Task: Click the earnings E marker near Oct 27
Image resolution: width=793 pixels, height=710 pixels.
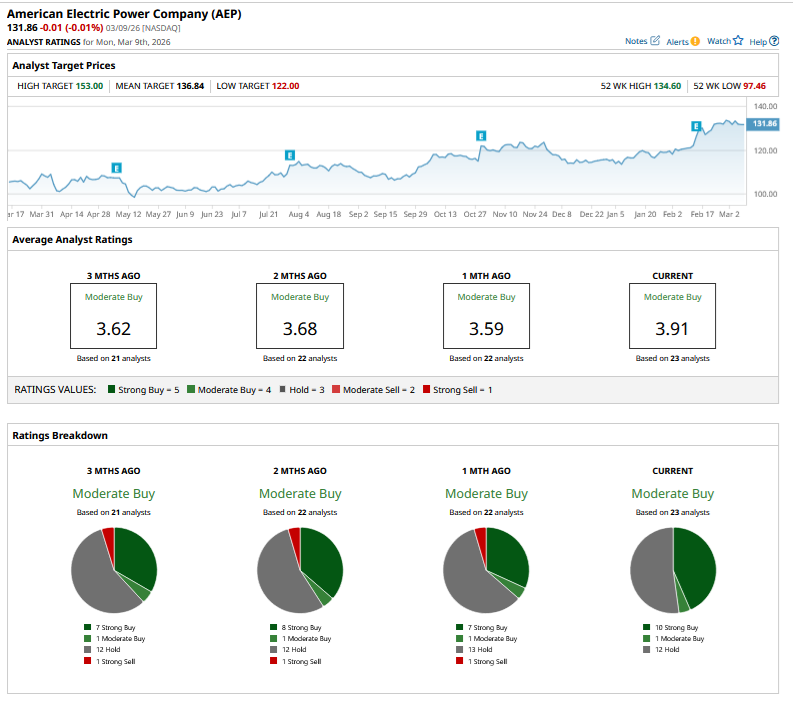Action: tap(481, 135)
